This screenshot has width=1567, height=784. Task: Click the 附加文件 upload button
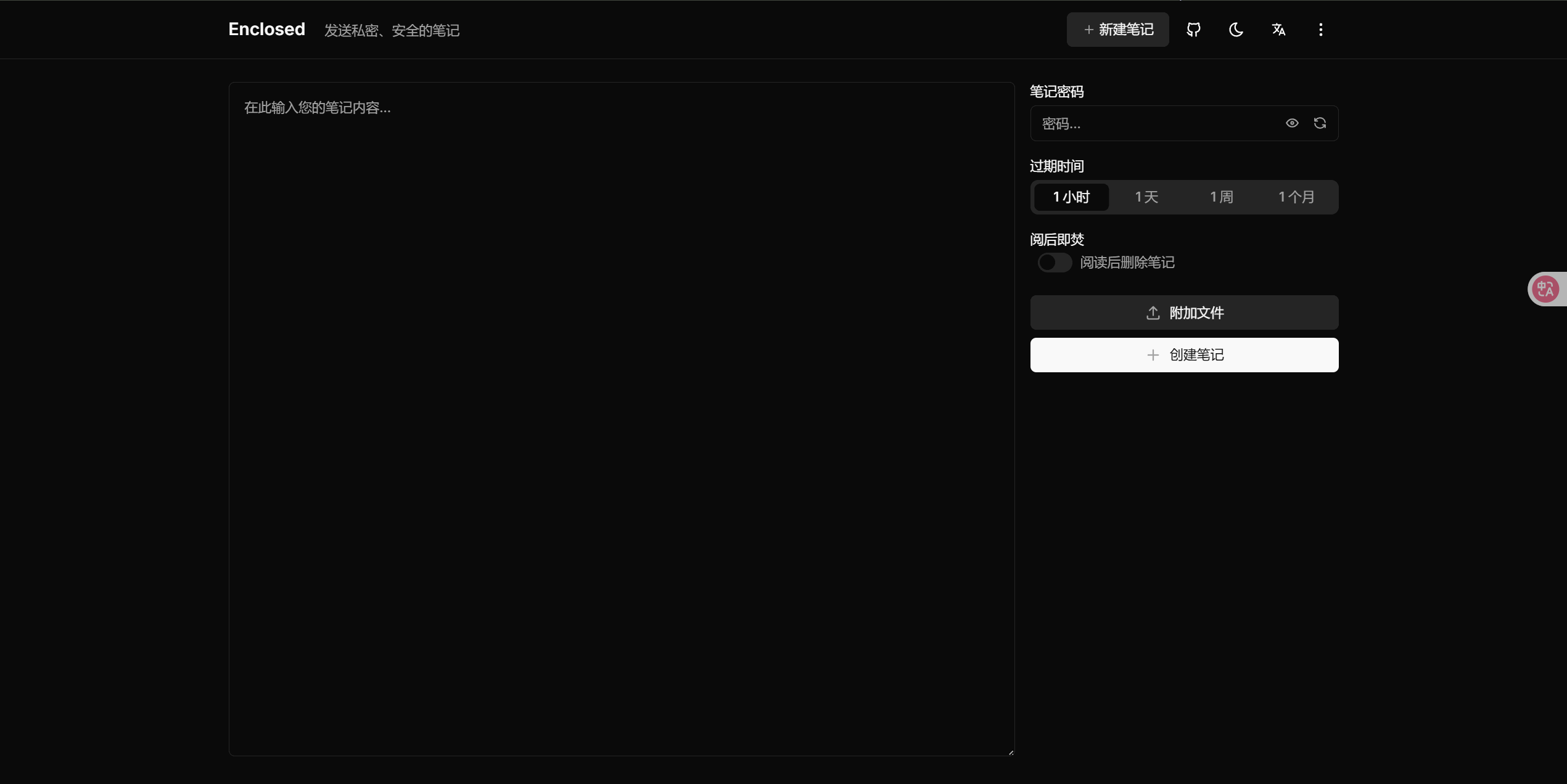1184,312
